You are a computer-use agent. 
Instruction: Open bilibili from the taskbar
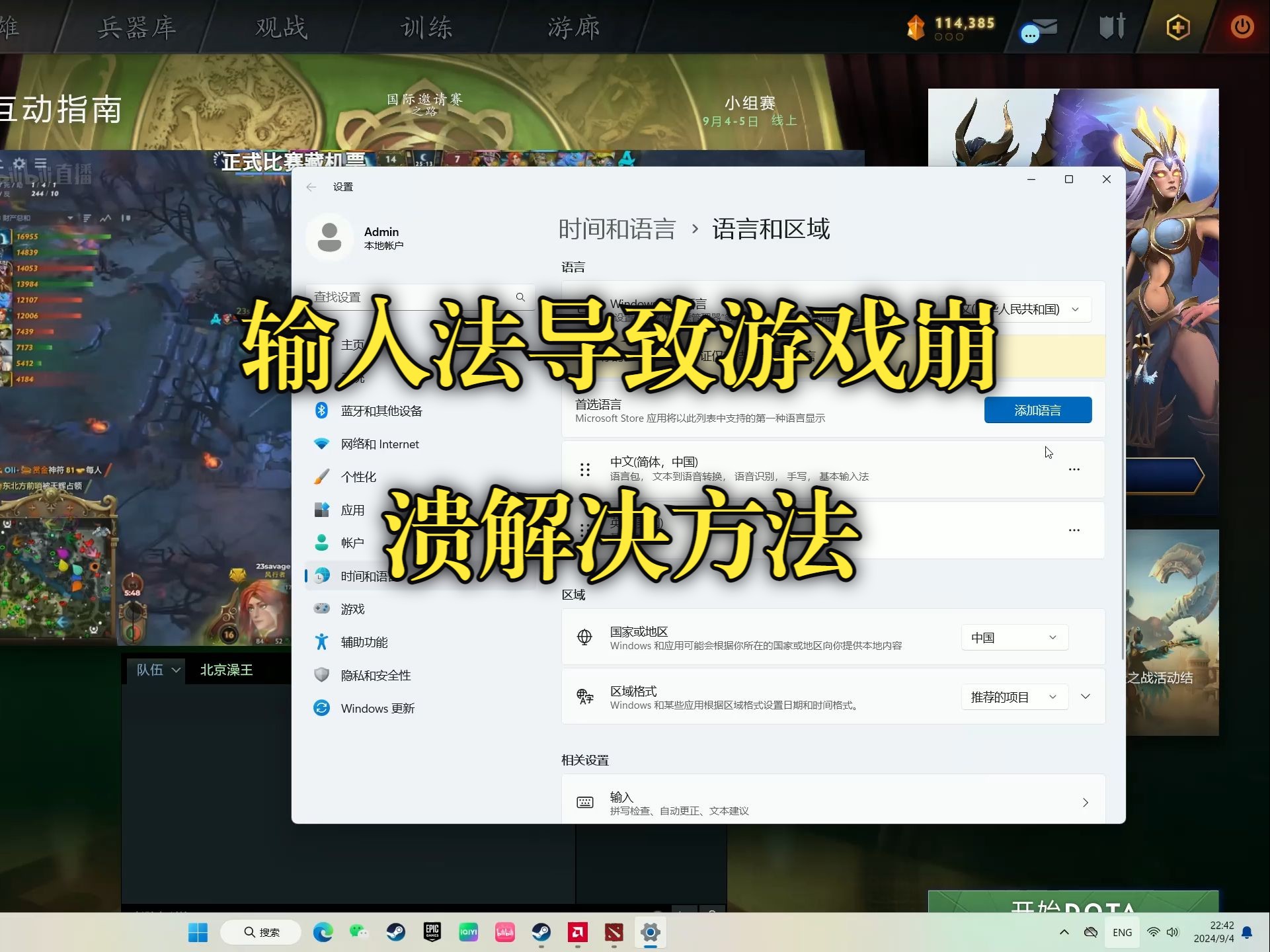click(x=505, y=932)
